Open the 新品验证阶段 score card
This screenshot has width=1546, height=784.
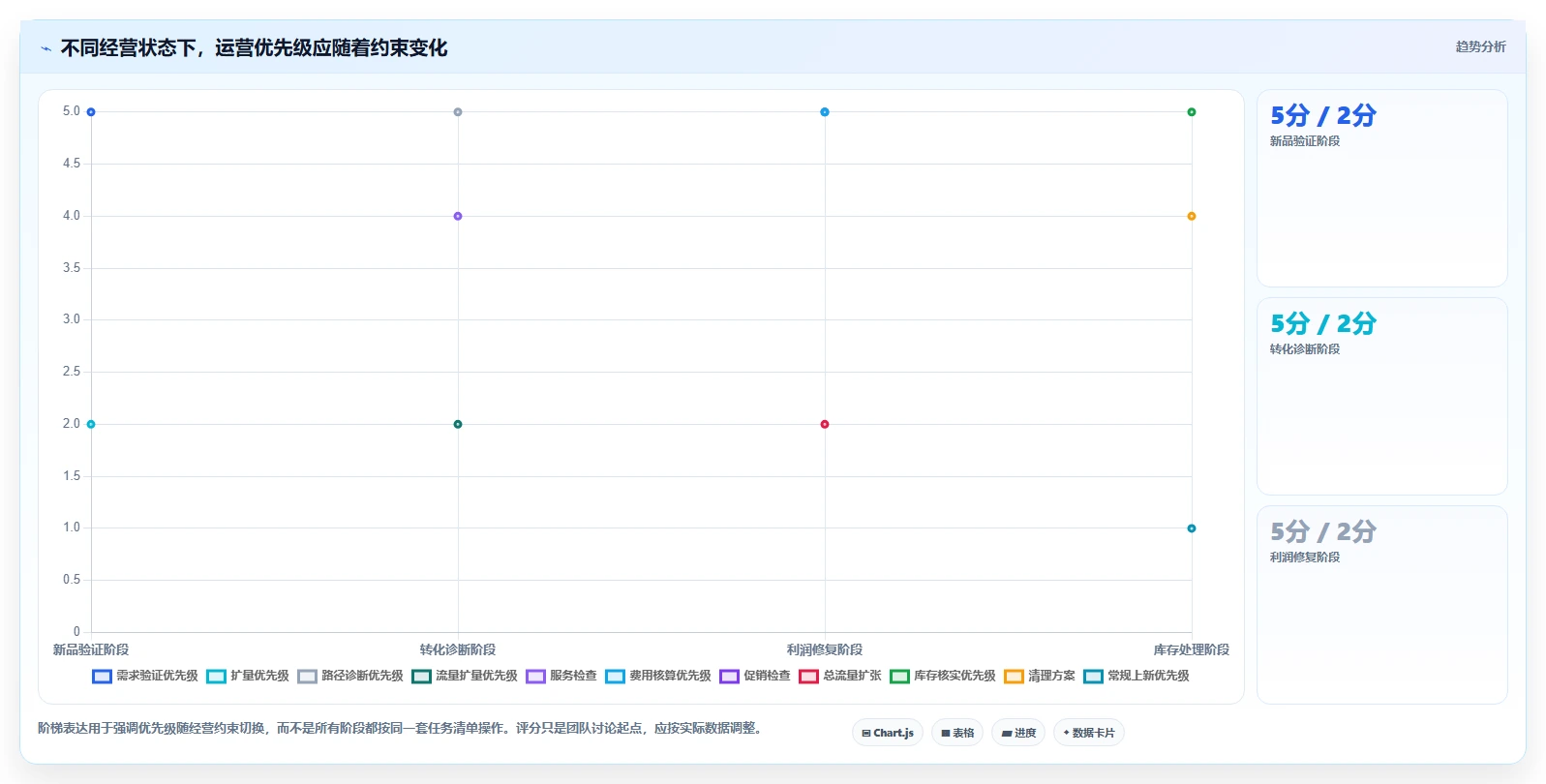[1382, 189]
